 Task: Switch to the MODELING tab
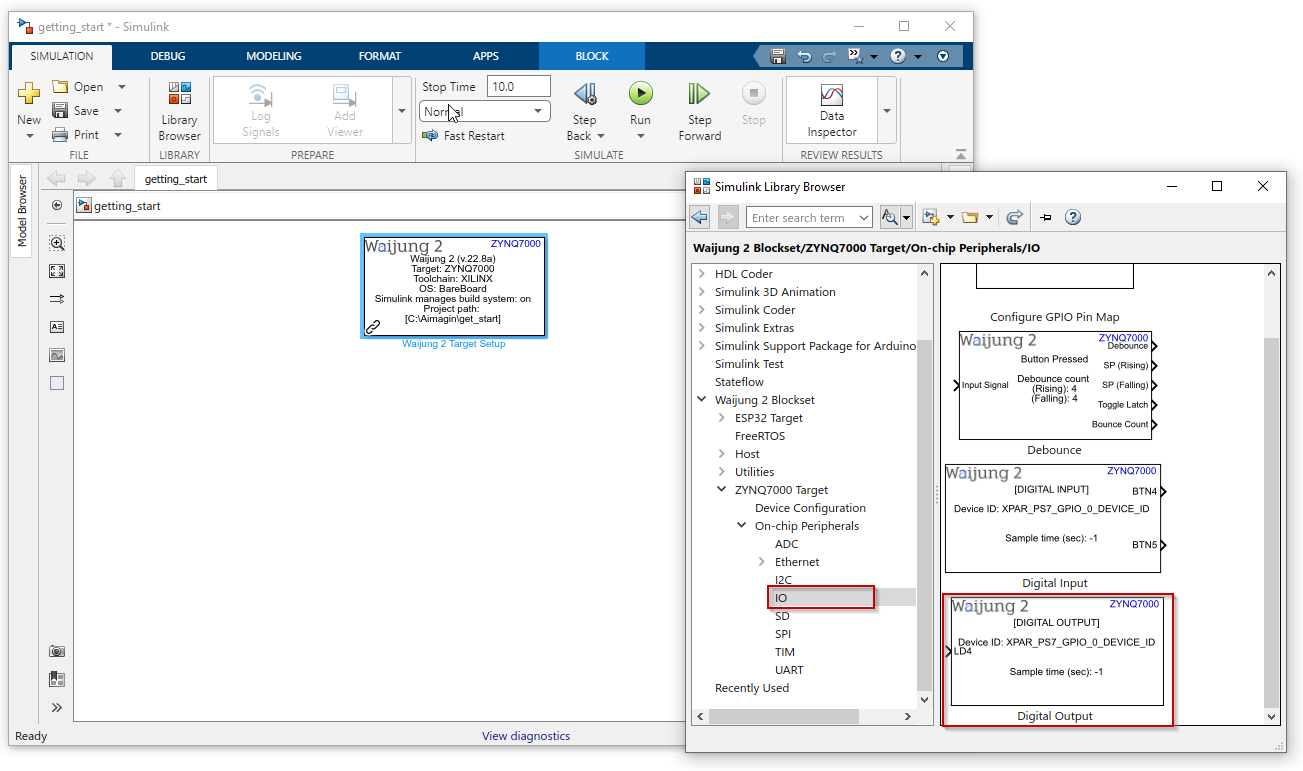[x=274, y=56]
